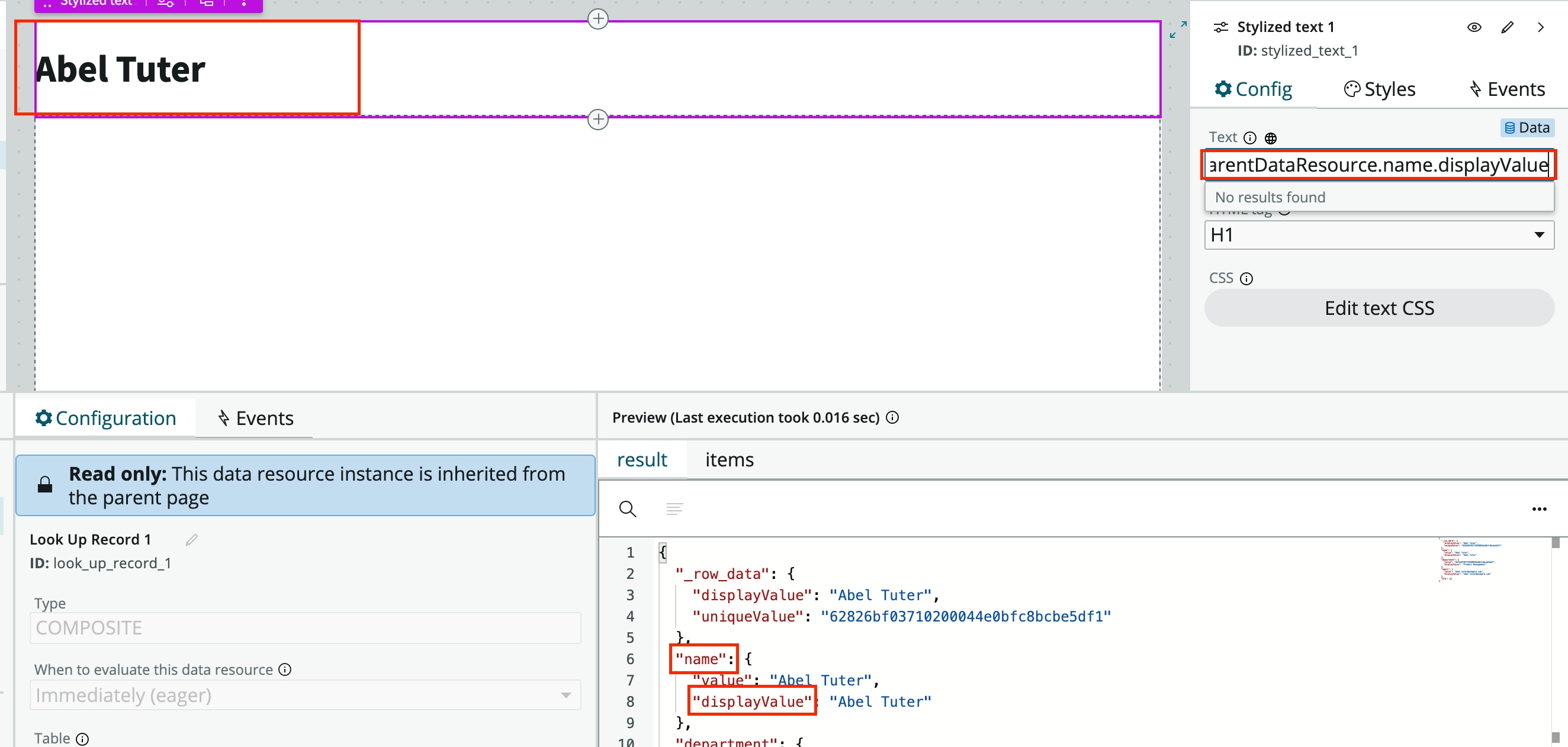Image resolution: width=1568 pixels, height=747 pixels.
Task: Hide Stylized text 1 with the eye icon
Action: click(x=1474, y=27)
